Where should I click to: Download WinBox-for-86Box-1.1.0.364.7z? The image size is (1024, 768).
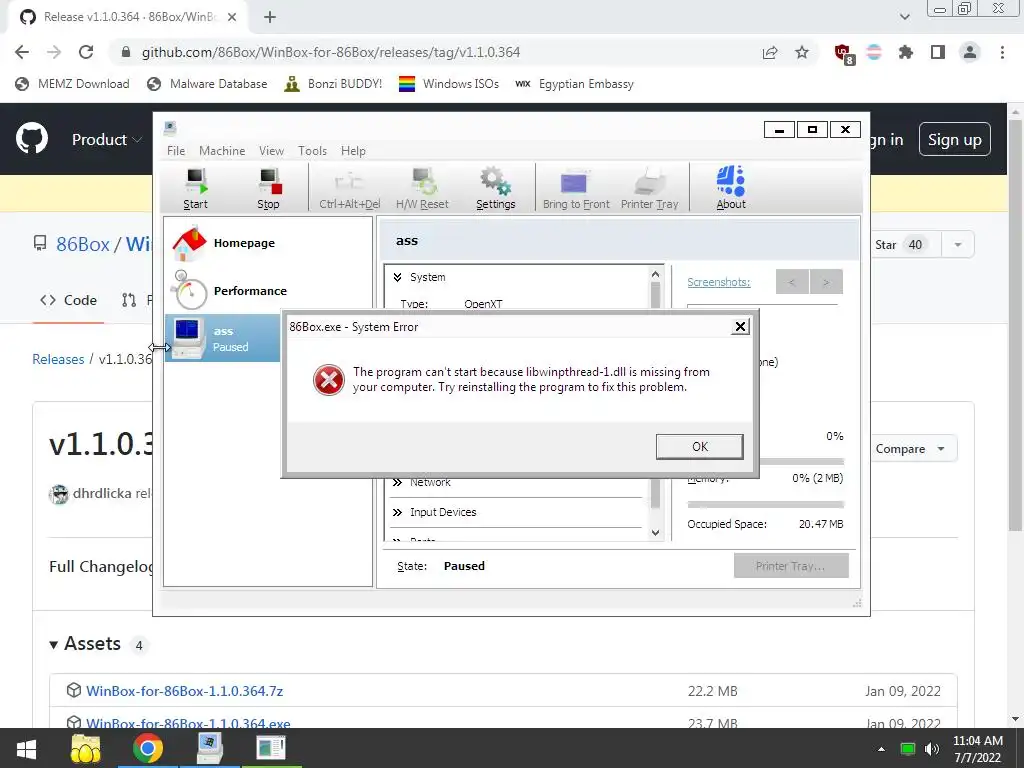184,691
